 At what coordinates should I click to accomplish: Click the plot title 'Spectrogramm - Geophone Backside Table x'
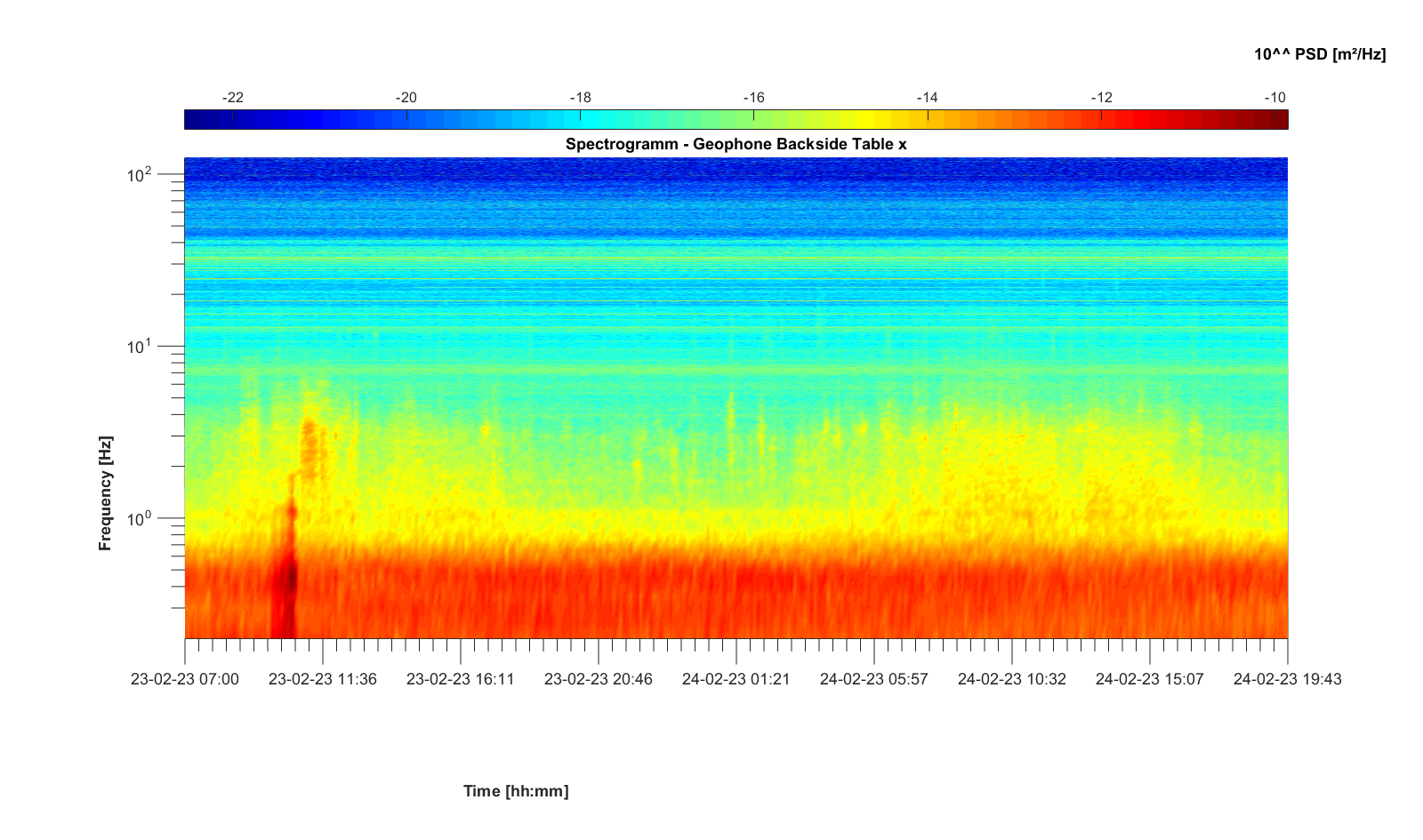click(736, 144)
